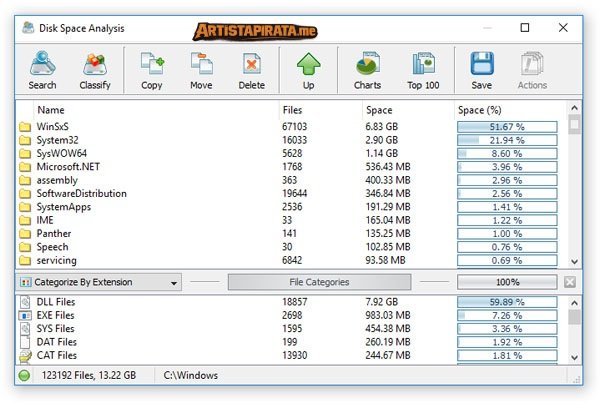The image size is (600, 403).
Task: Click the 51.67 % space bar
Action: (x=507, y=127)
